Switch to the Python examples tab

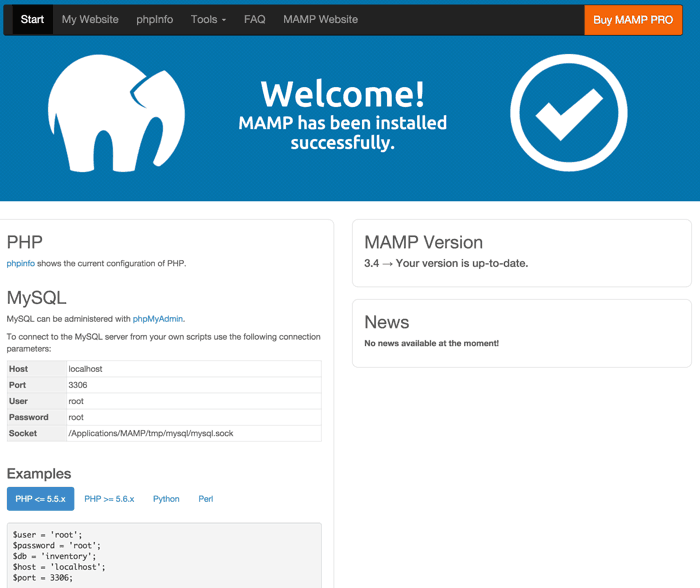(x=166, y=499)
